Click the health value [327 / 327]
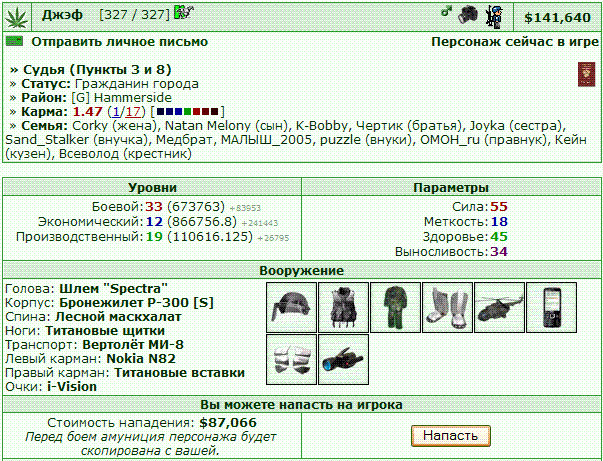Image resolution: width=603 pixels, height=461 pixels. tap(134, 15)
